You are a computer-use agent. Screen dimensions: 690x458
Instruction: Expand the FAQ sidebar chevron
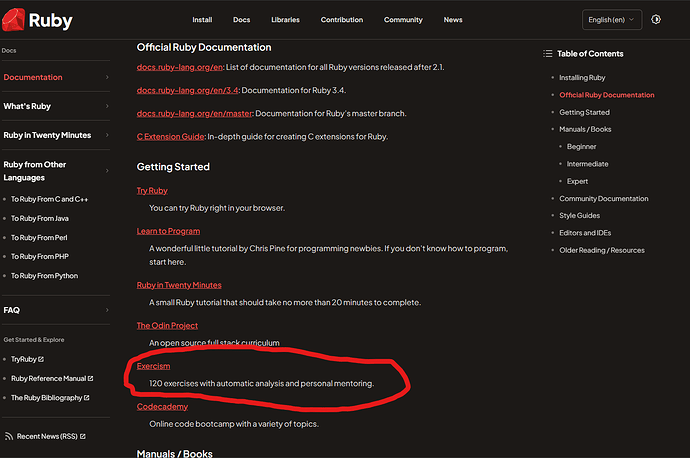pos(107,310)
